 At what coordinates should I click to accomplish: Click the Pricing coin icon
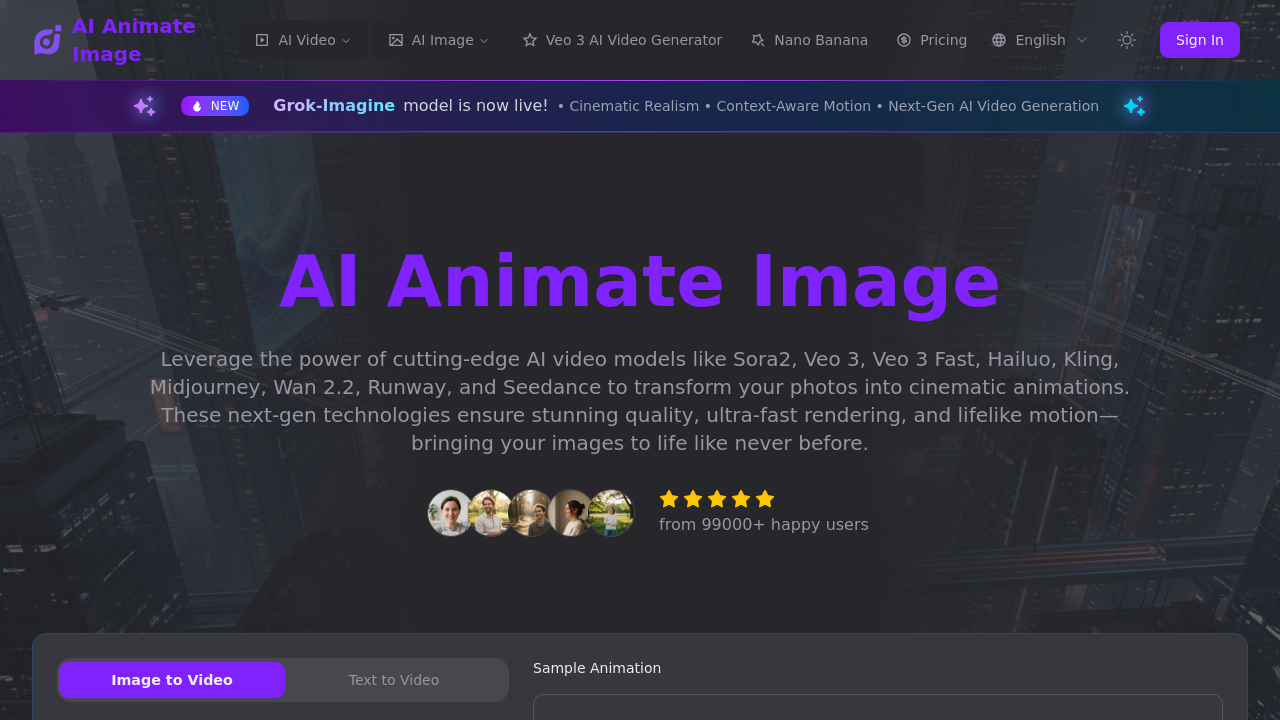pos(902,40)
